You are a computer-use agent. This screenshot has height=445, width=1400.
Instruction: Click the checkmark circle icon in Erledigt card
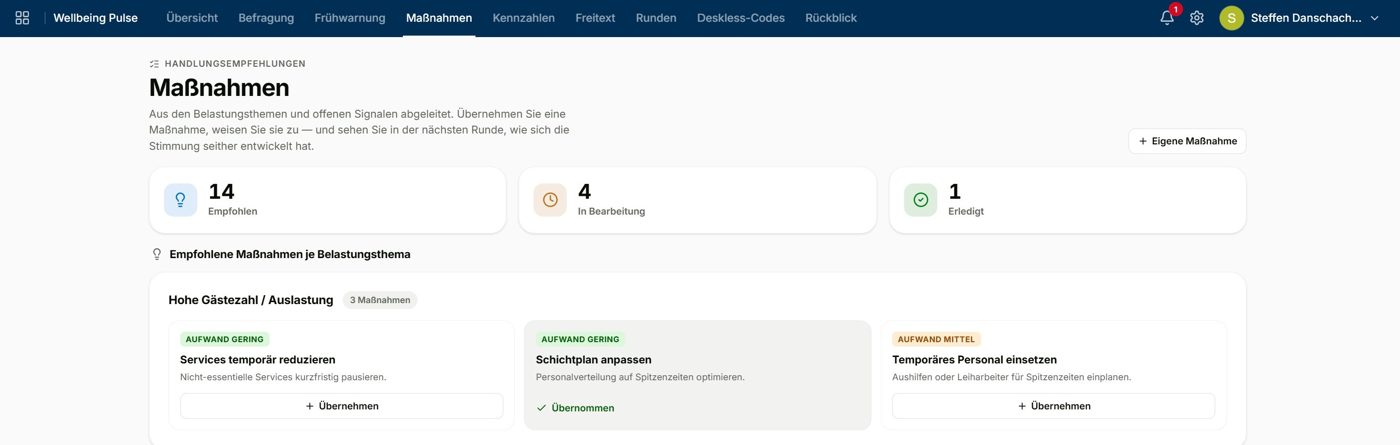coord(921,200)
